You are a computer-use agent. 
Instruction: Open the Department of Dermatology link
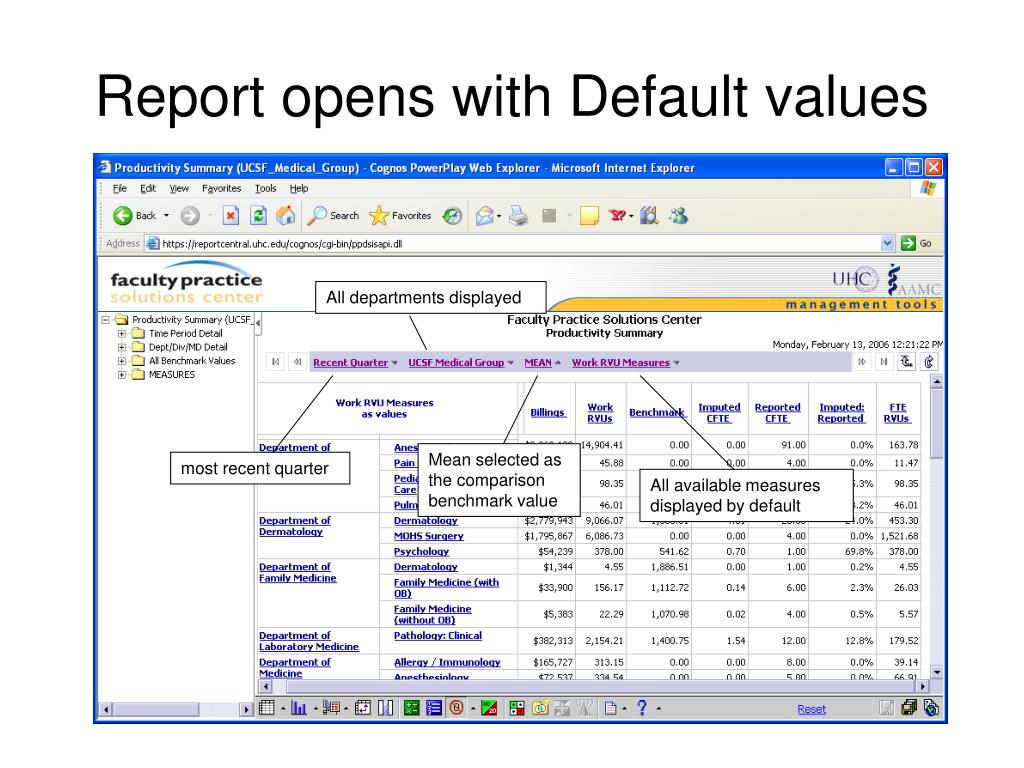coord(295,526)
